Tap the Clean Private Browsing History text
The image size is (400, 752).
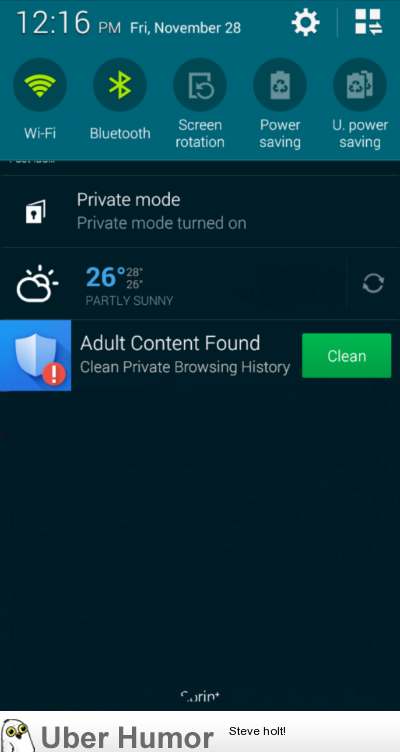[185, 367]
